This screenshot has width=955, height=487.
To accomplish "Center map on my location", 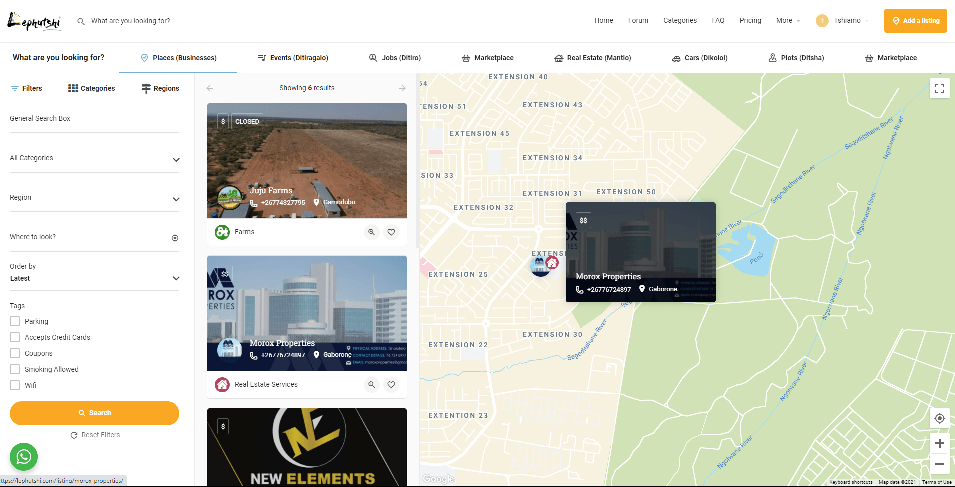I will point(939,419).
